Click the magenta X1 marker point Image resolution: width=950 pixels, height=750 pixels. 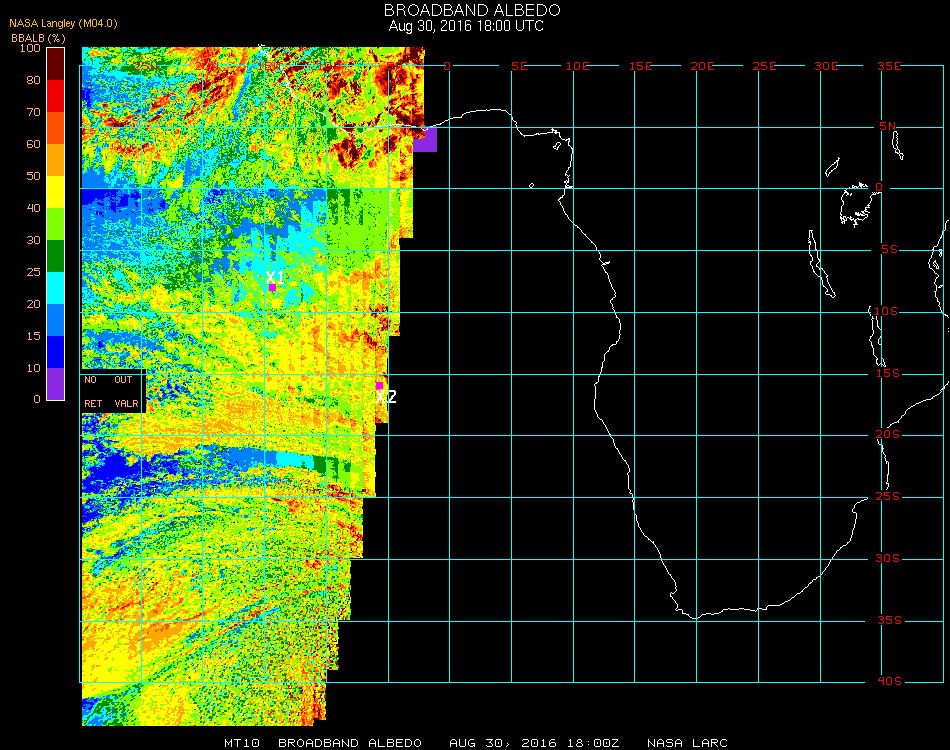click(272, 287)
